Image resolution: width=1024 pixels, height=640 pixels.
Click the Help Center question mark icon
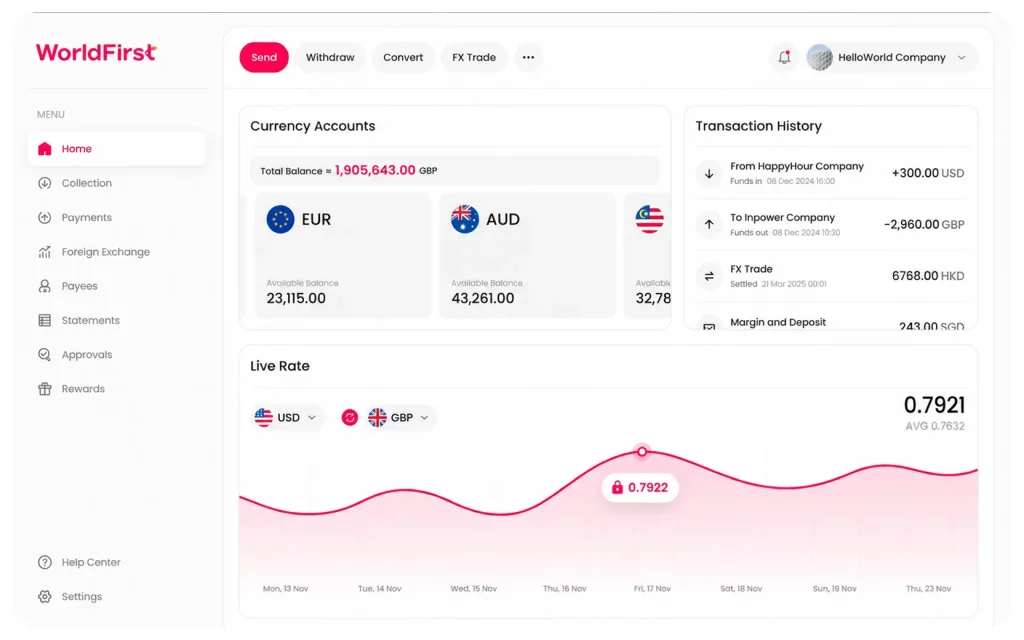pyautogui.click(x=44, y=562)
